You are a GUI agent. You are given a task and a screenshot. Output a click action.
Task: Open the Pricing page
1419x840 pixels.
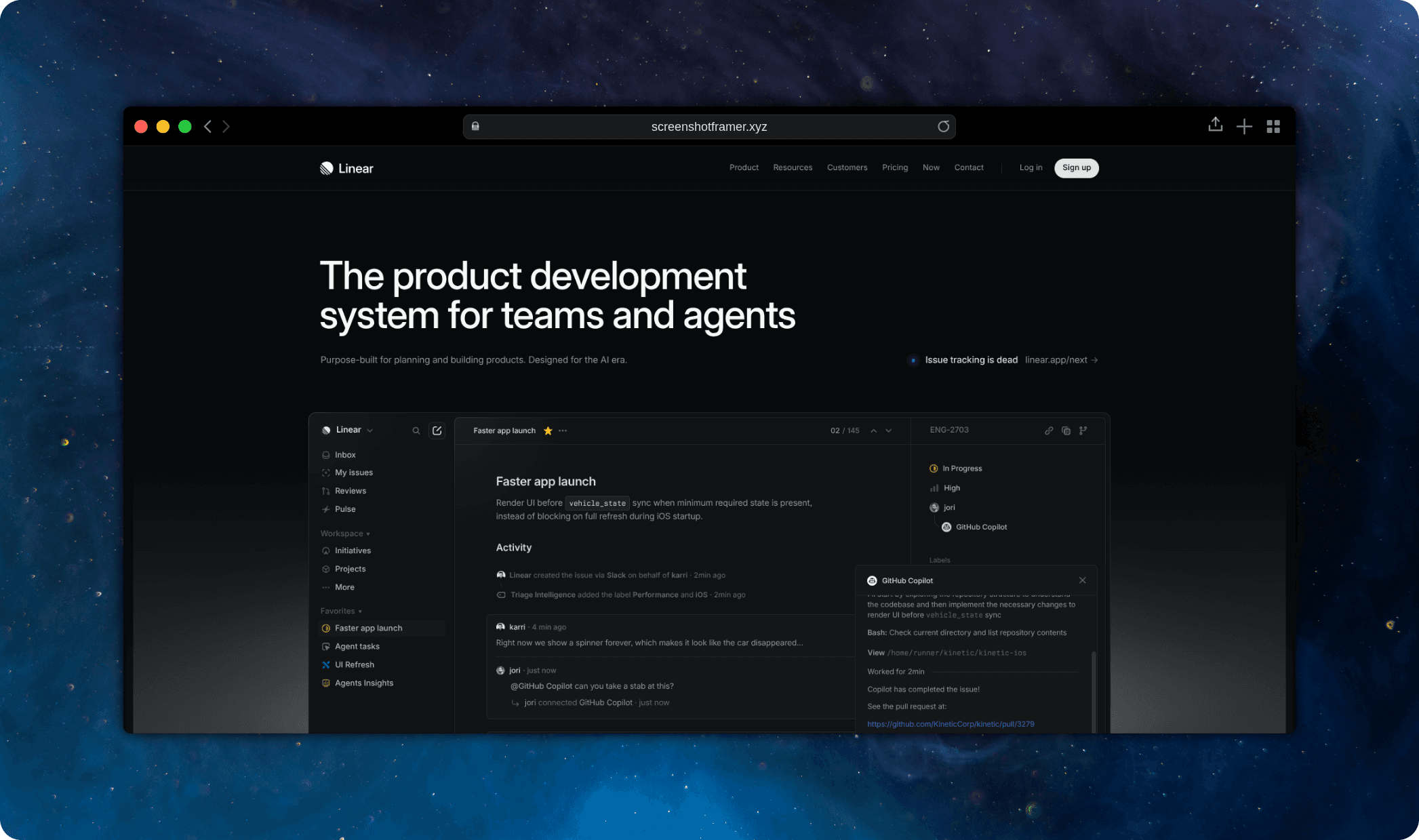[x=895, y=167]
